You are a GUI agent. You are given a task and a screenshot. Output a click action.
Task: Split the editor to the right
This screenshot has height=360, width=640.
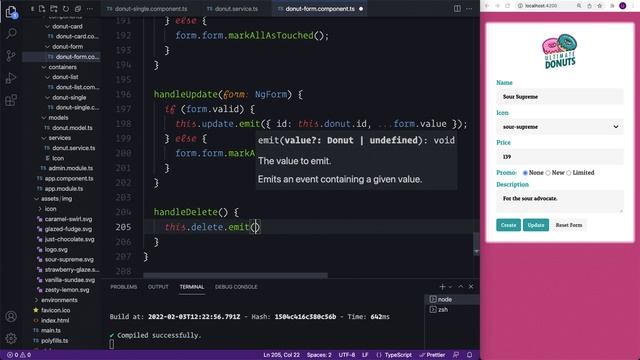pos(457,9)
